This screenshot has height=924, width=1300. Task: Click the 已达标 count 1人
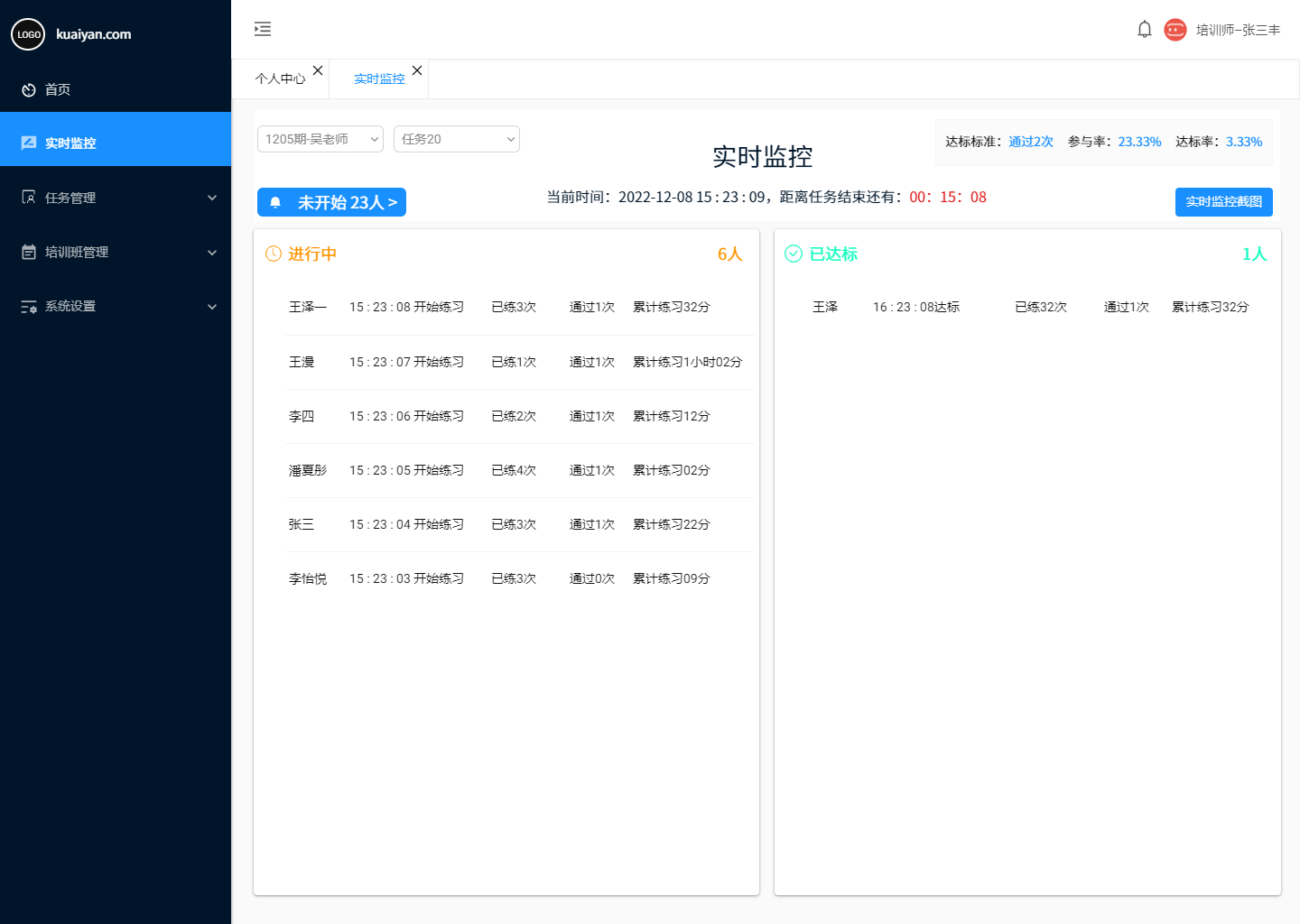point(1255,254)
